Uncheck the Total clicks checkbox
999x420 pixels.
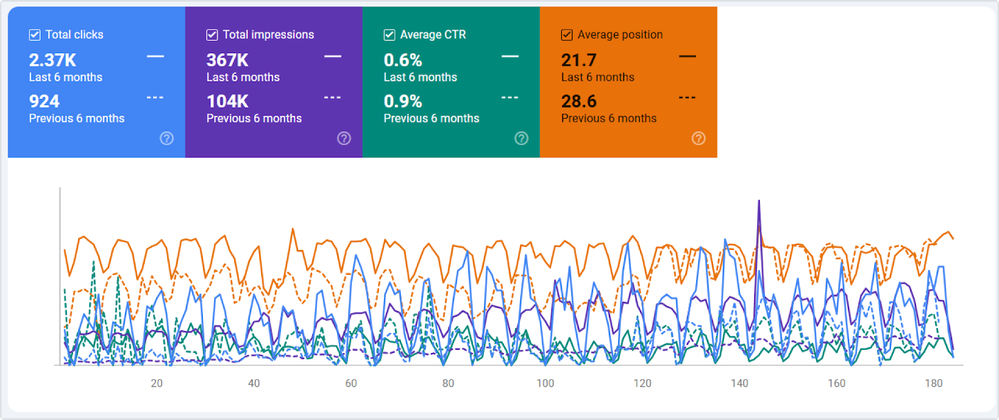point(35,35)
